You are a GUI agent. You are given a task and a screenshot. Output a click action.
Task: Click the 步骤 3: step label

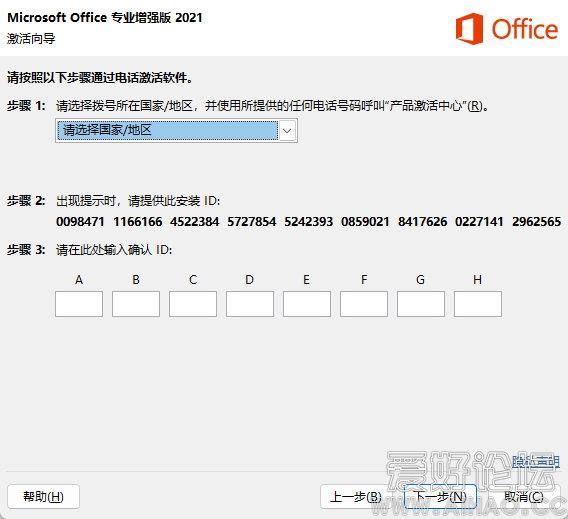[26, 250]
